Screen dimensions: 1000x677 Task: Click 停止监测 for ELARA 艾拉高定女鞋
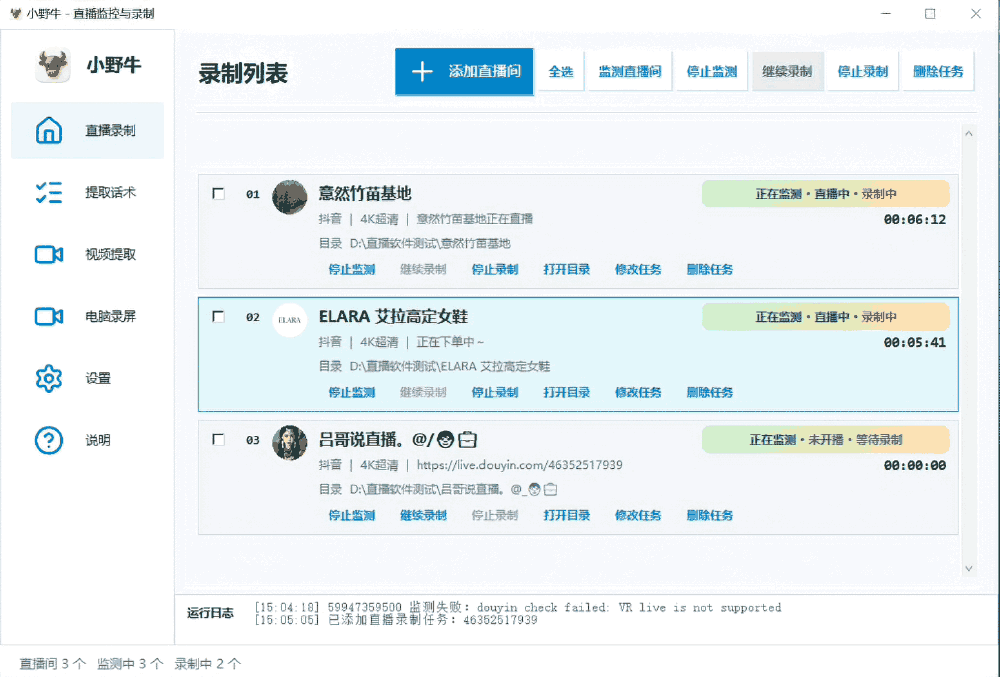pos(351,393)
